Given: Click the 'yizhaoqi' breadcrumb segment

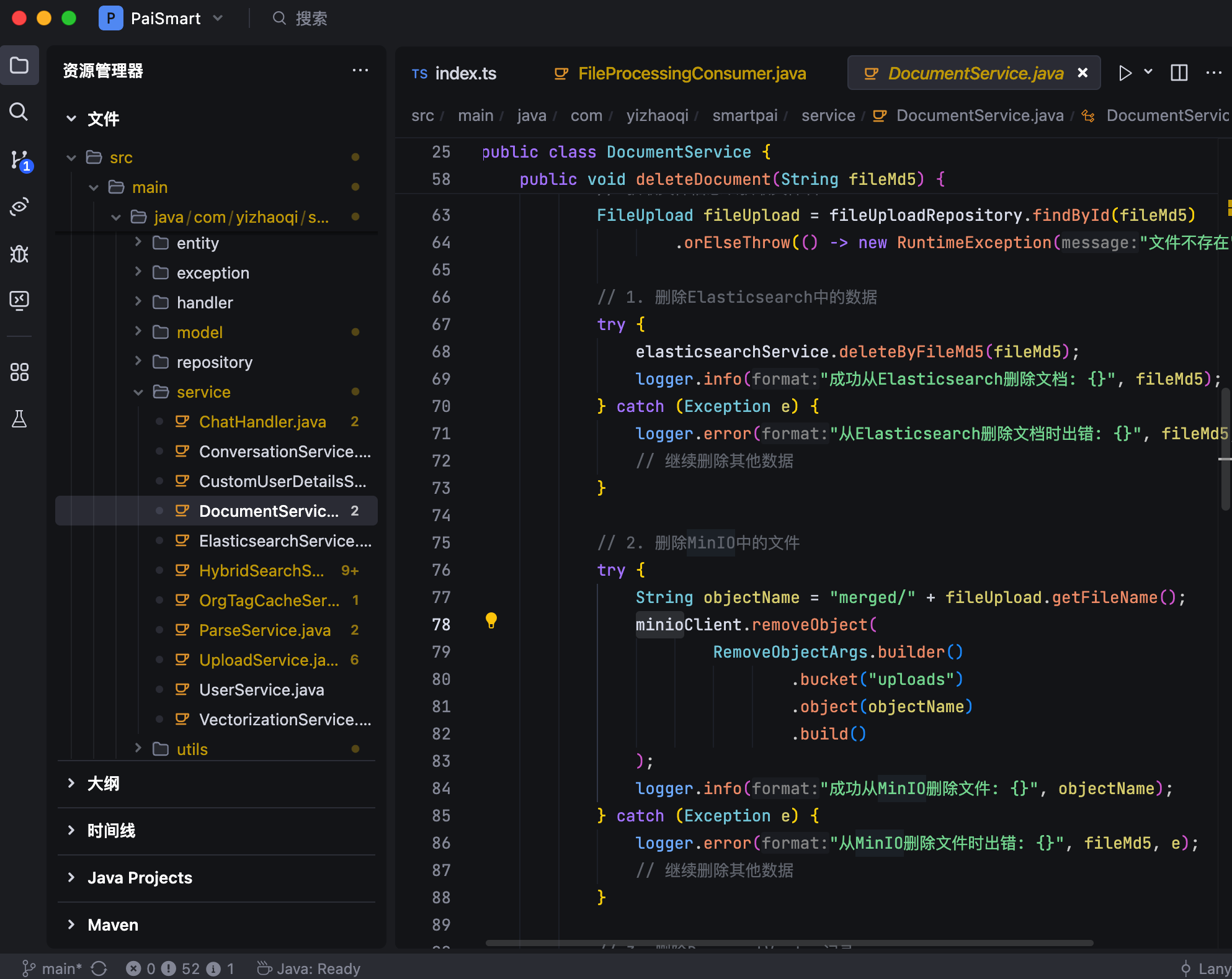Looking at the screenshot, I should pyautogui.click(x=657, y=115).
